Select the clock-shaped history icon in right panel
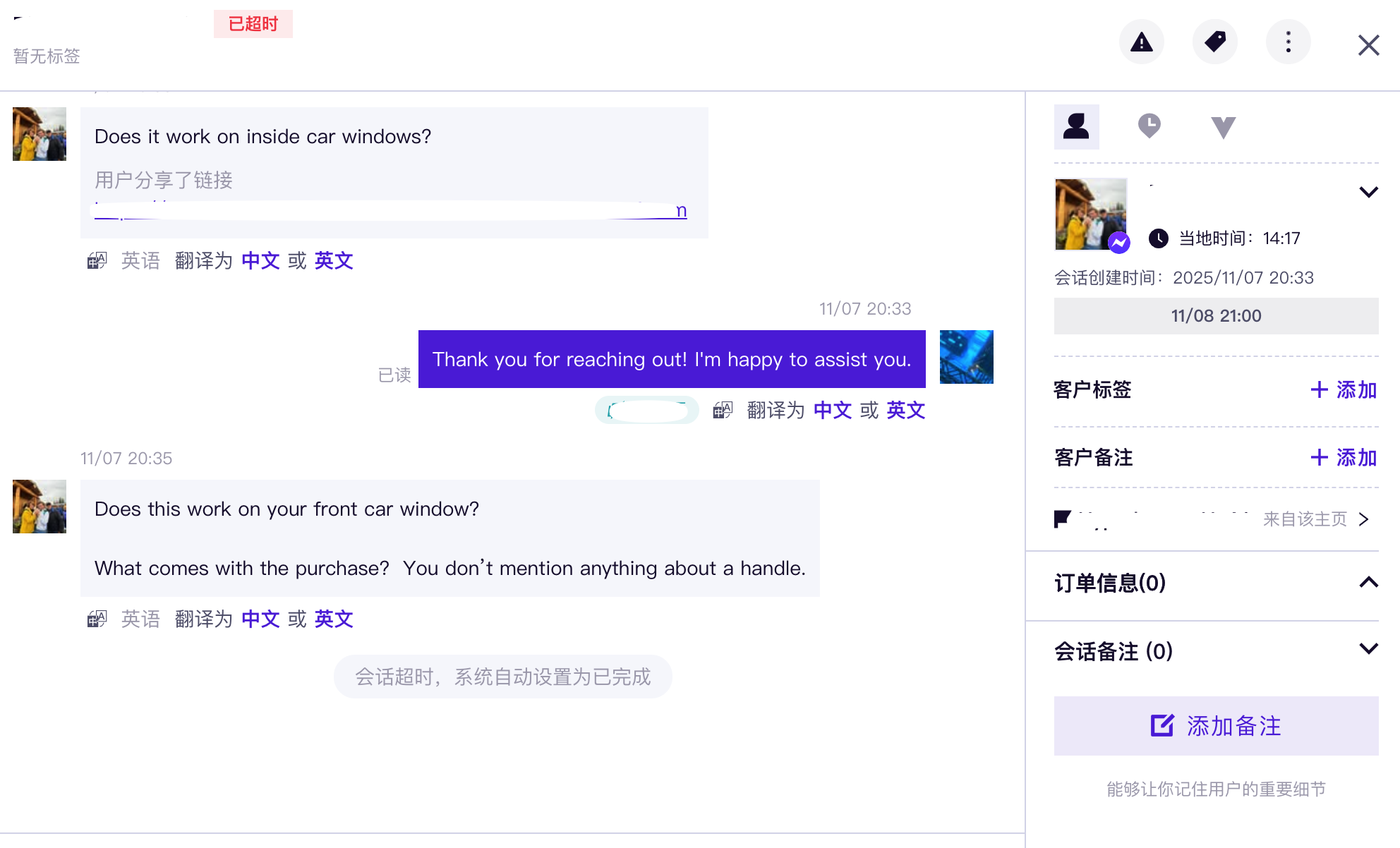The image size is (1400, 848). pyautogui.click(x=1149, y=127)
